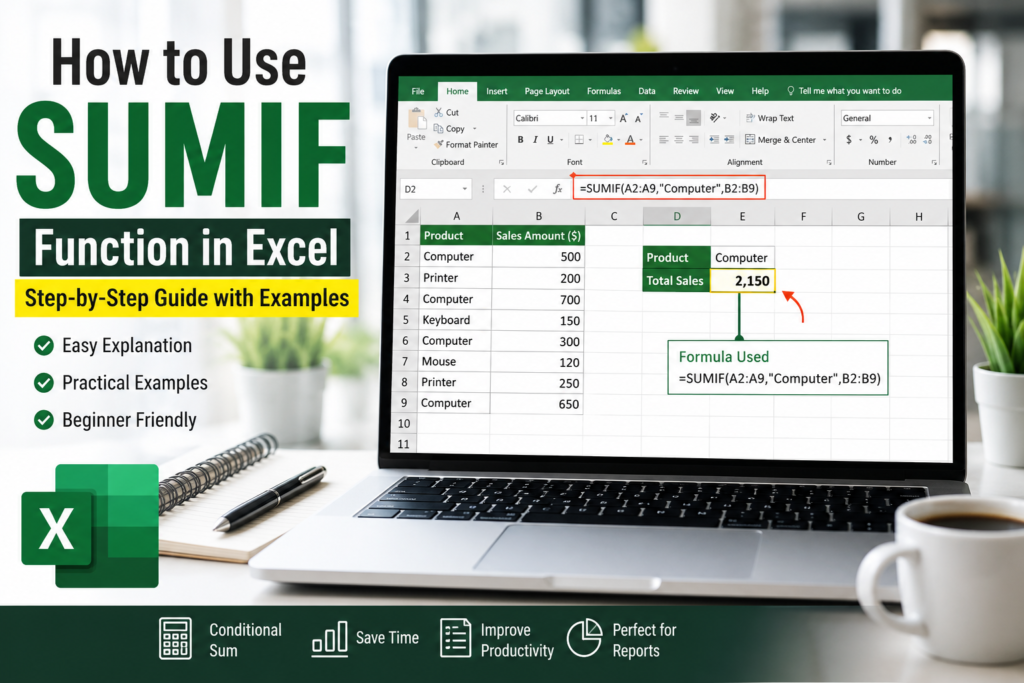Switch to the Review tab
This screenshot has height=683, width=1024.
click(686, 91)
